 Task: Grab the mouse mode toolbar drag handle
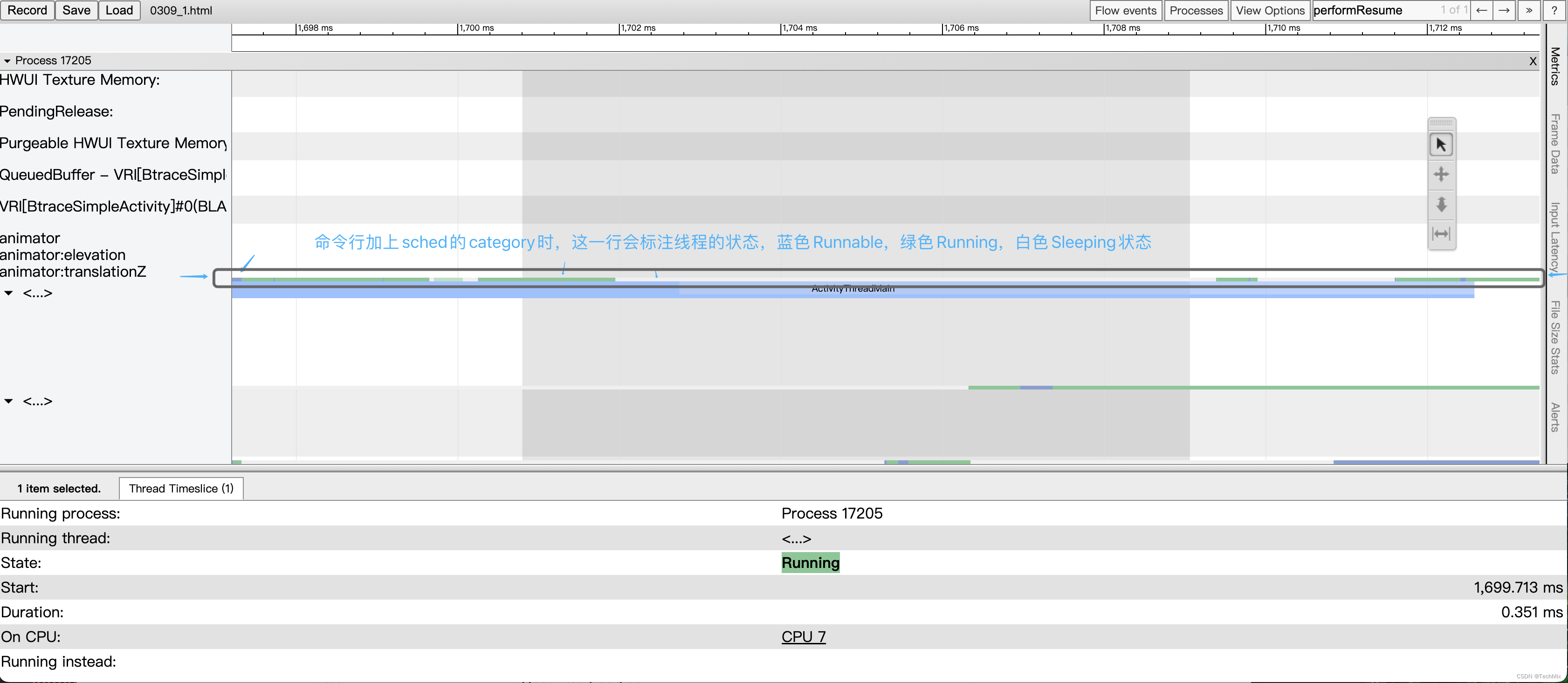point(1441,123)
